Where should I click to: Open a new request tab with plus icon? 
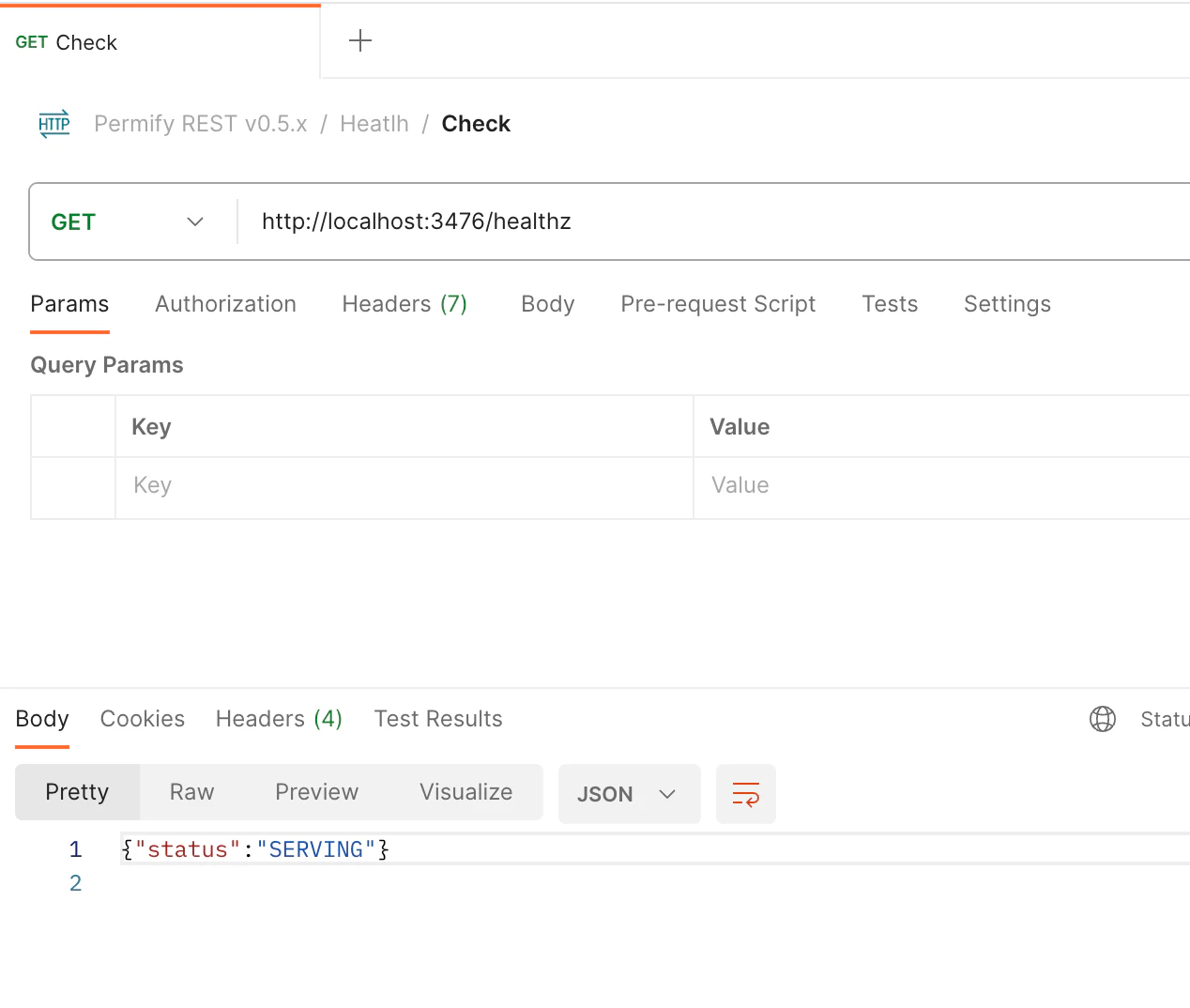(x=359, y=40)
